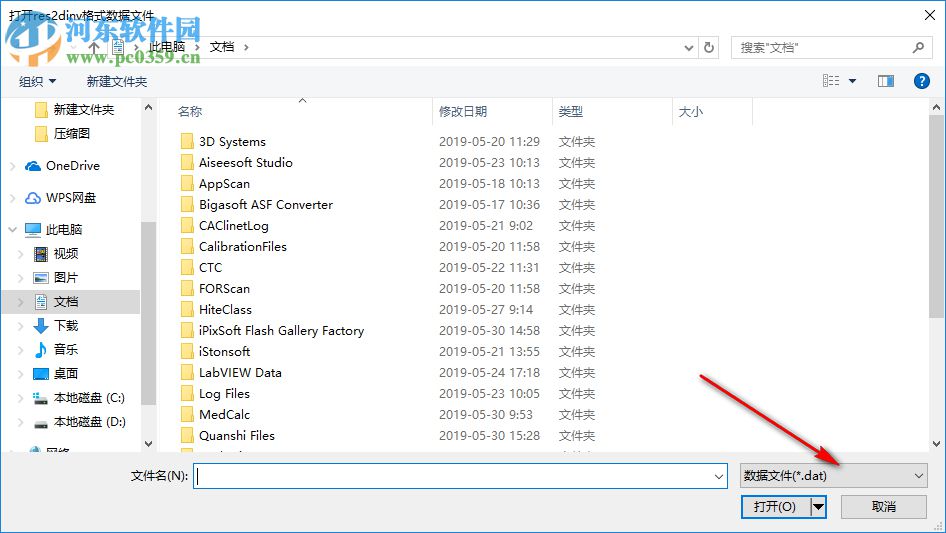Expand the OneDrive tree node
Viewport: 946px width, 533px height.
[x=13, y=166]
